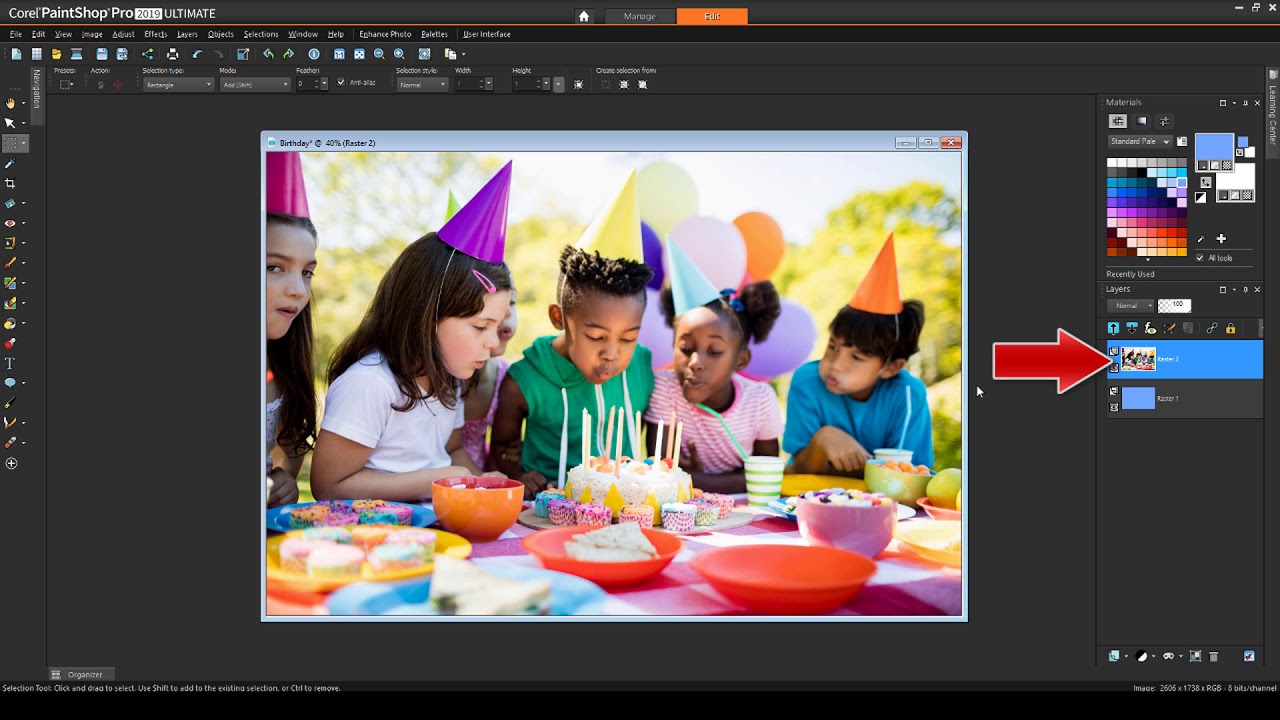Open the Paste toolbar dropdown arrow
The width and height of the screenshot is (1280, 720).
[463, 54]
